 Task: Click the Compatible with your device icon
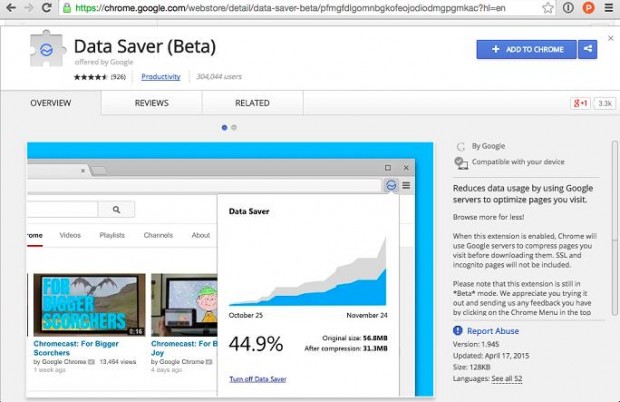[x=461, y=163]
